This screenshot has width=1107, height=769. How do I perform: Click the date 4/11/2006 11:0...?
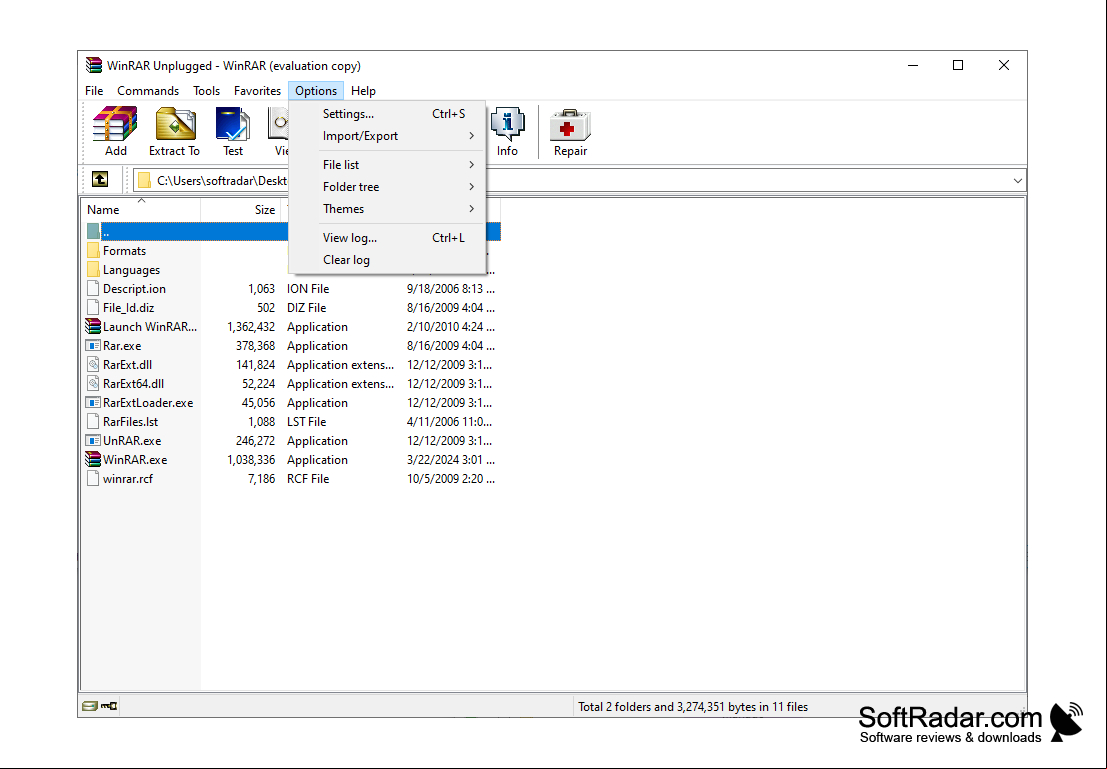tap(450, 422)
